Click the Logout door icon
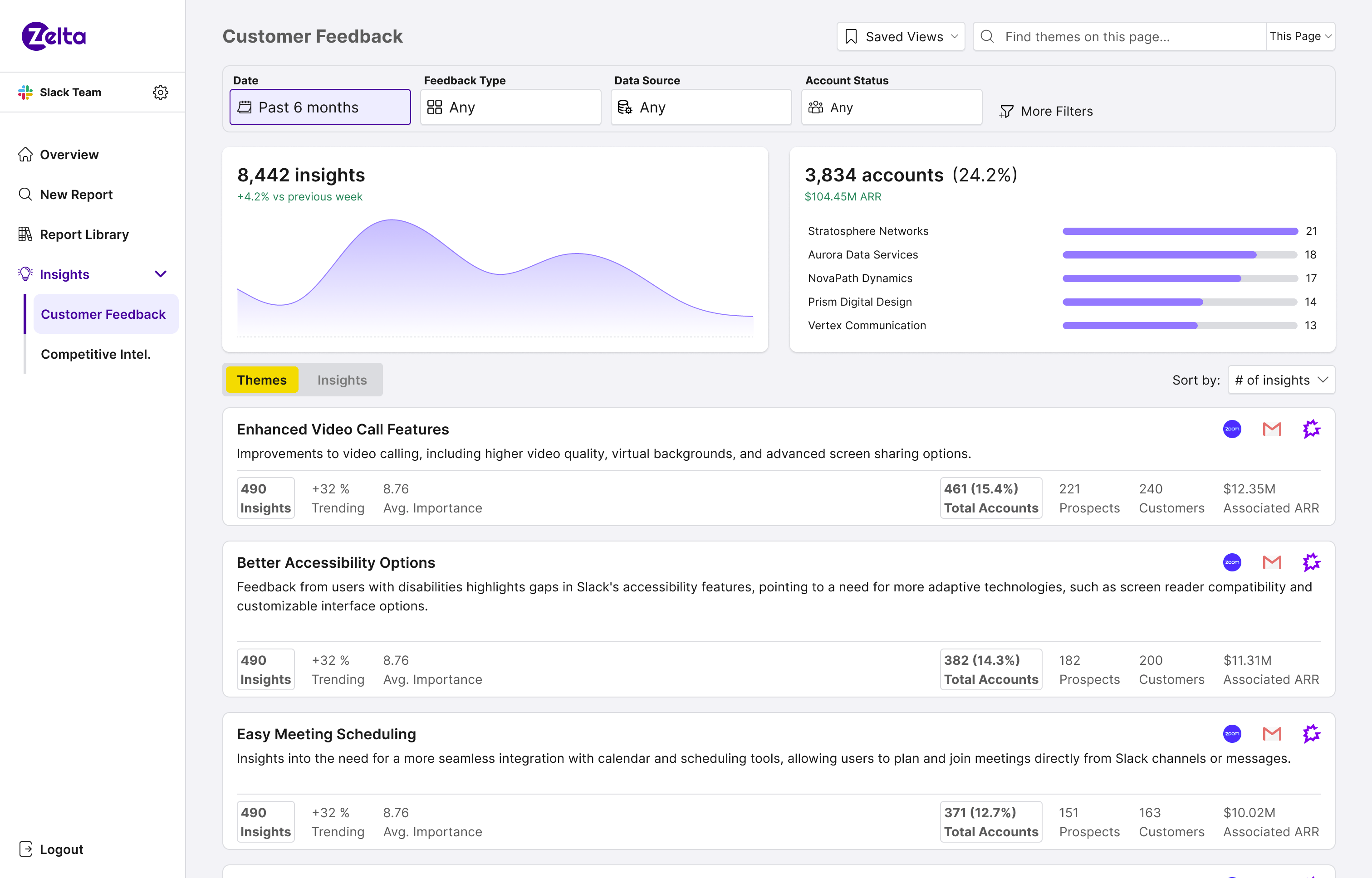Image resolution: width=1372 pixels, height=878 pixels. [25, 849]
